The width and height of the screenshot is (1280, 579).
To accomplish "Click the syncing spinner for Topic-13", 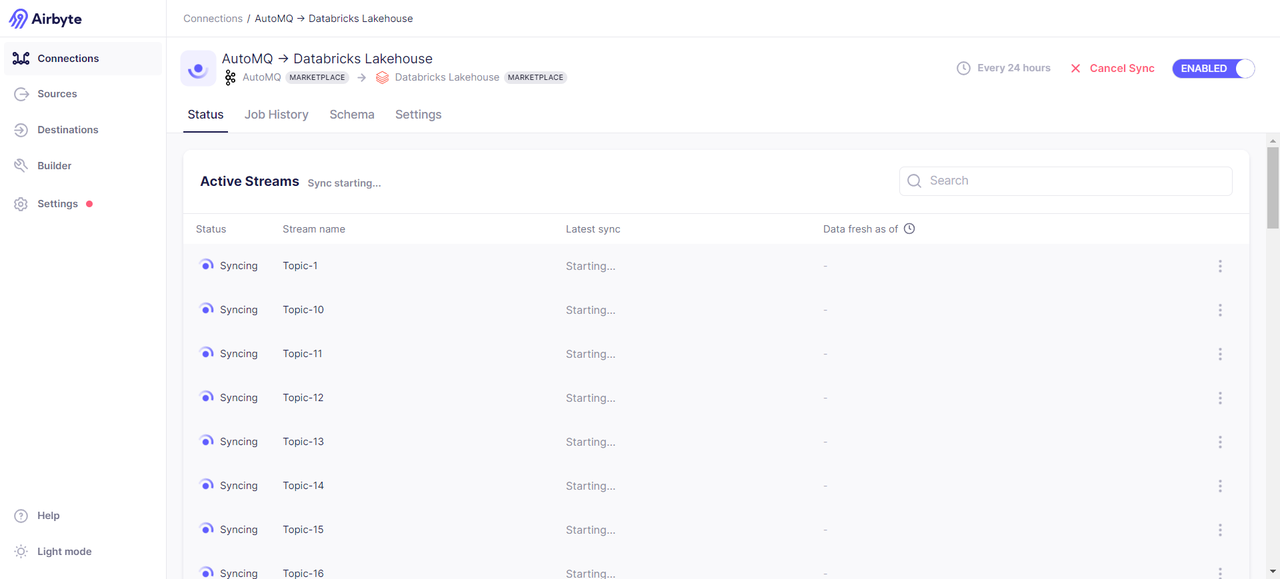I will [206, 442].
